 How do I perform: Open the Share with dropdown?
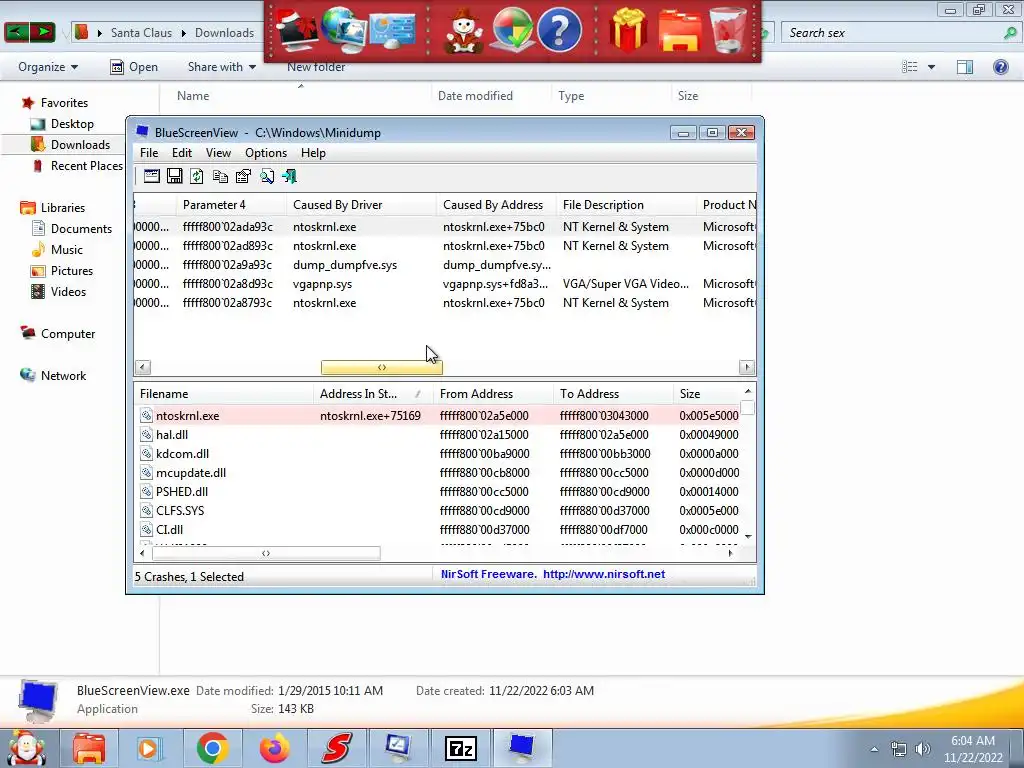point(221,67)
